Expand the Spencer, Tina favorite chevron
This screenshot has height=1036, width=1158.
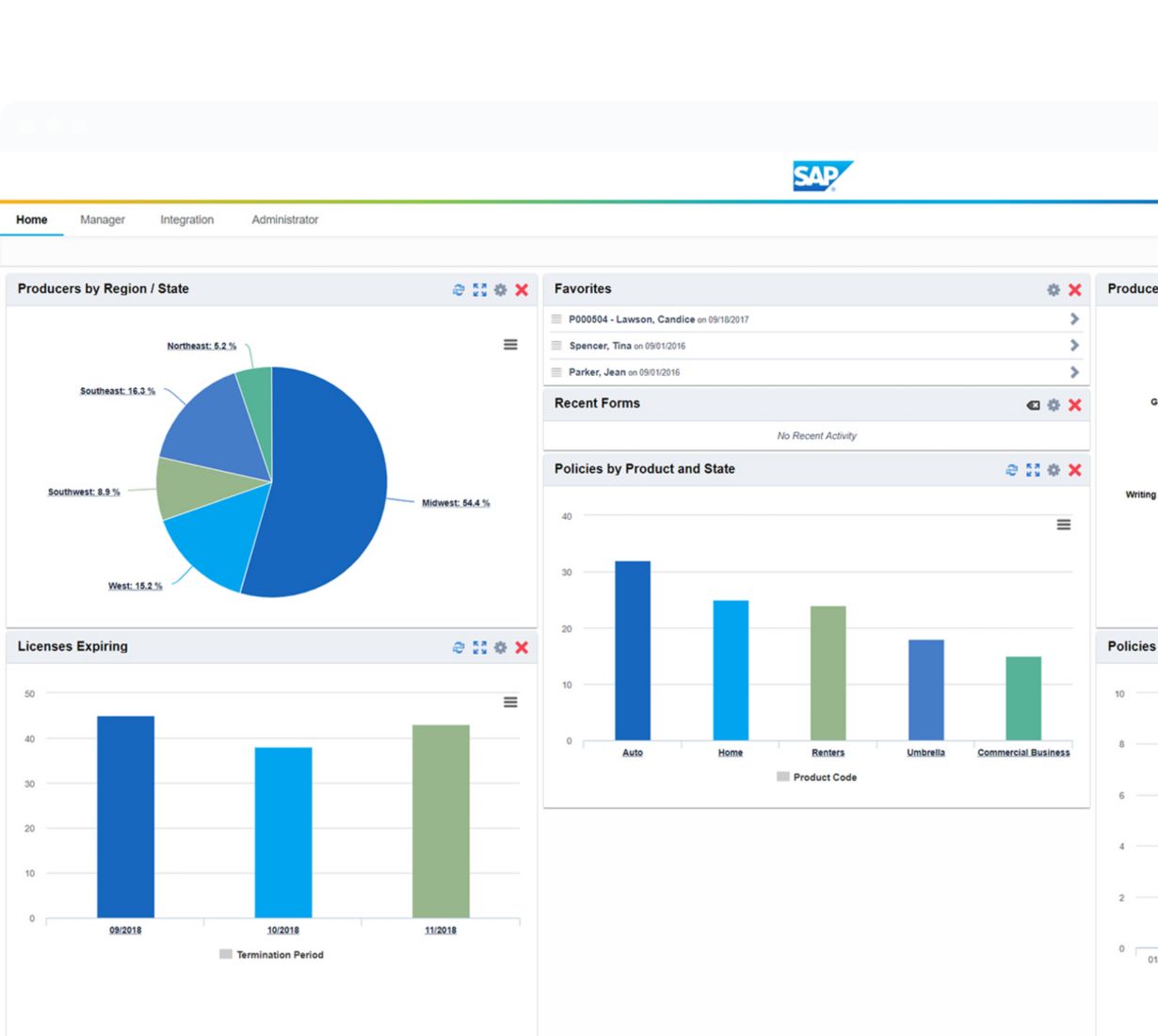(1074, 346)
